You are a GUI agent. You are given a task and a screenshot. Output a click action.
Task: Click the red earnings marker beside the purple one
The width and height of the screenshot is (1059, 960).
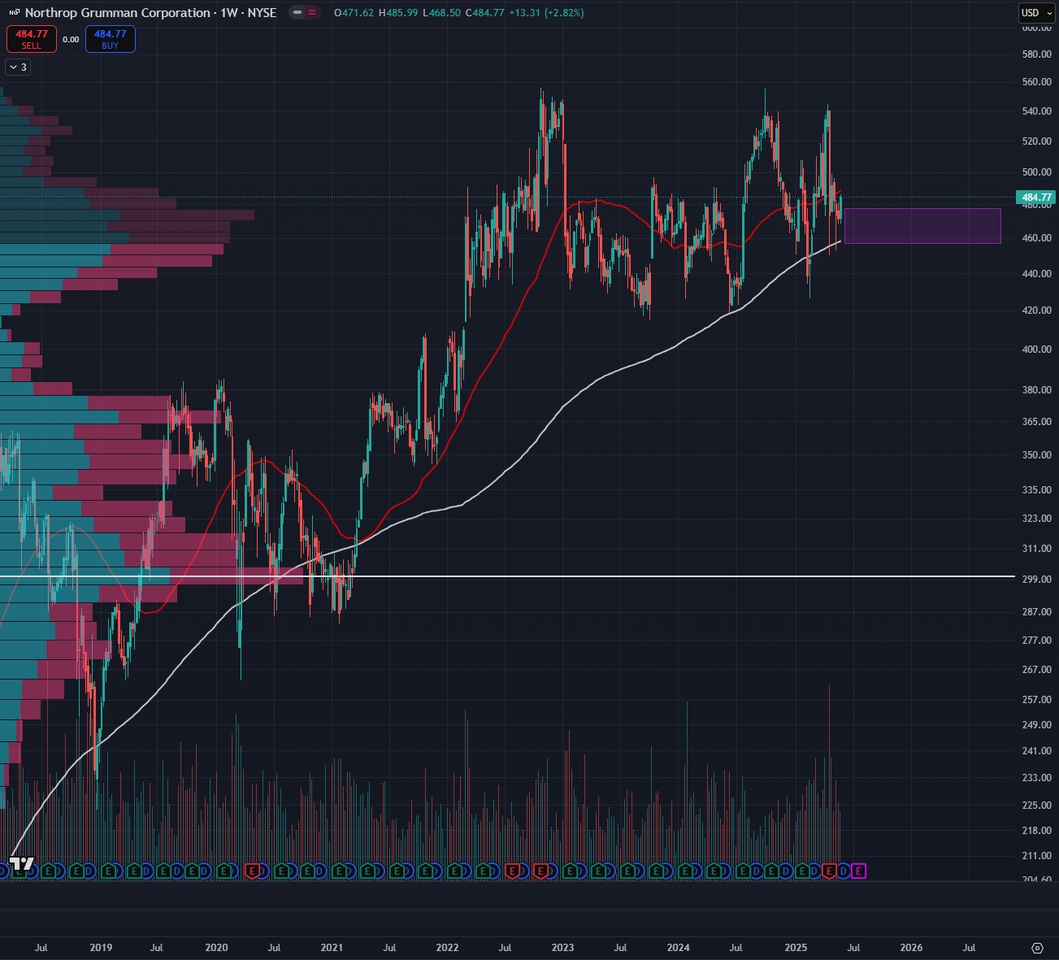click(829, 871)
